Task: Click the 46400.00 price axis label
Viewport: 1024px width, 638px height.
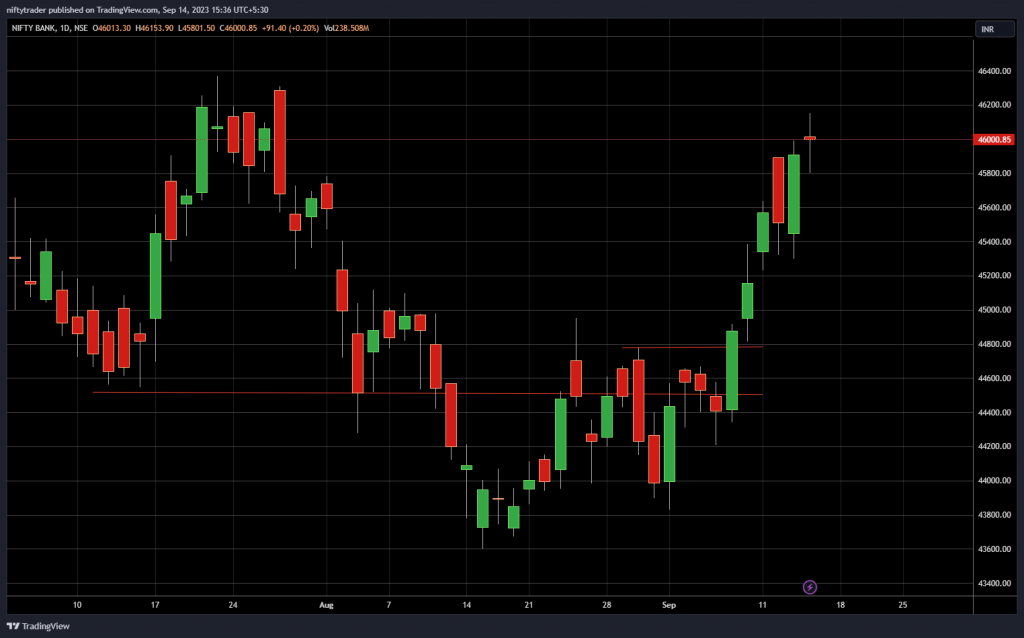Action: 994,71
